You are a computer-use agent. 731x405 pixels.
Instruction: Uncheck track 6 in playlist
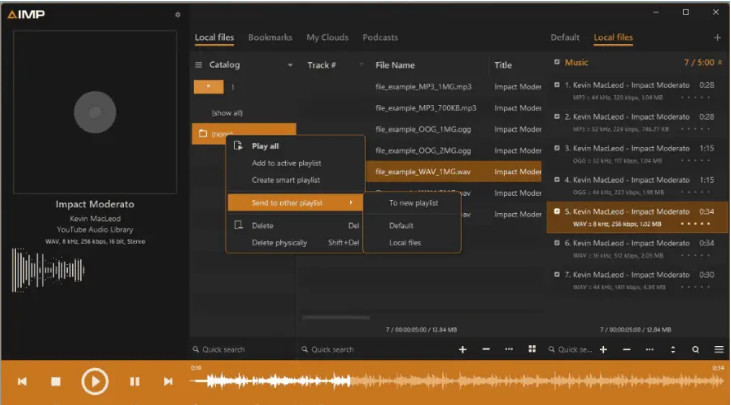coord(557,243)
